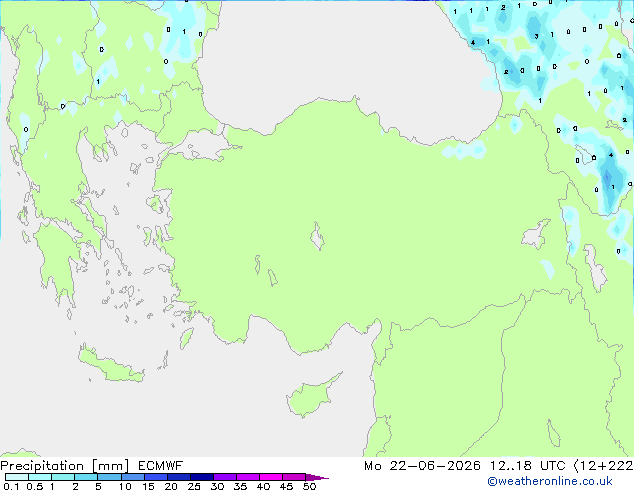
Task: Open the weatheronline.co.uk copyright link
Action: (x=550, y=481)
